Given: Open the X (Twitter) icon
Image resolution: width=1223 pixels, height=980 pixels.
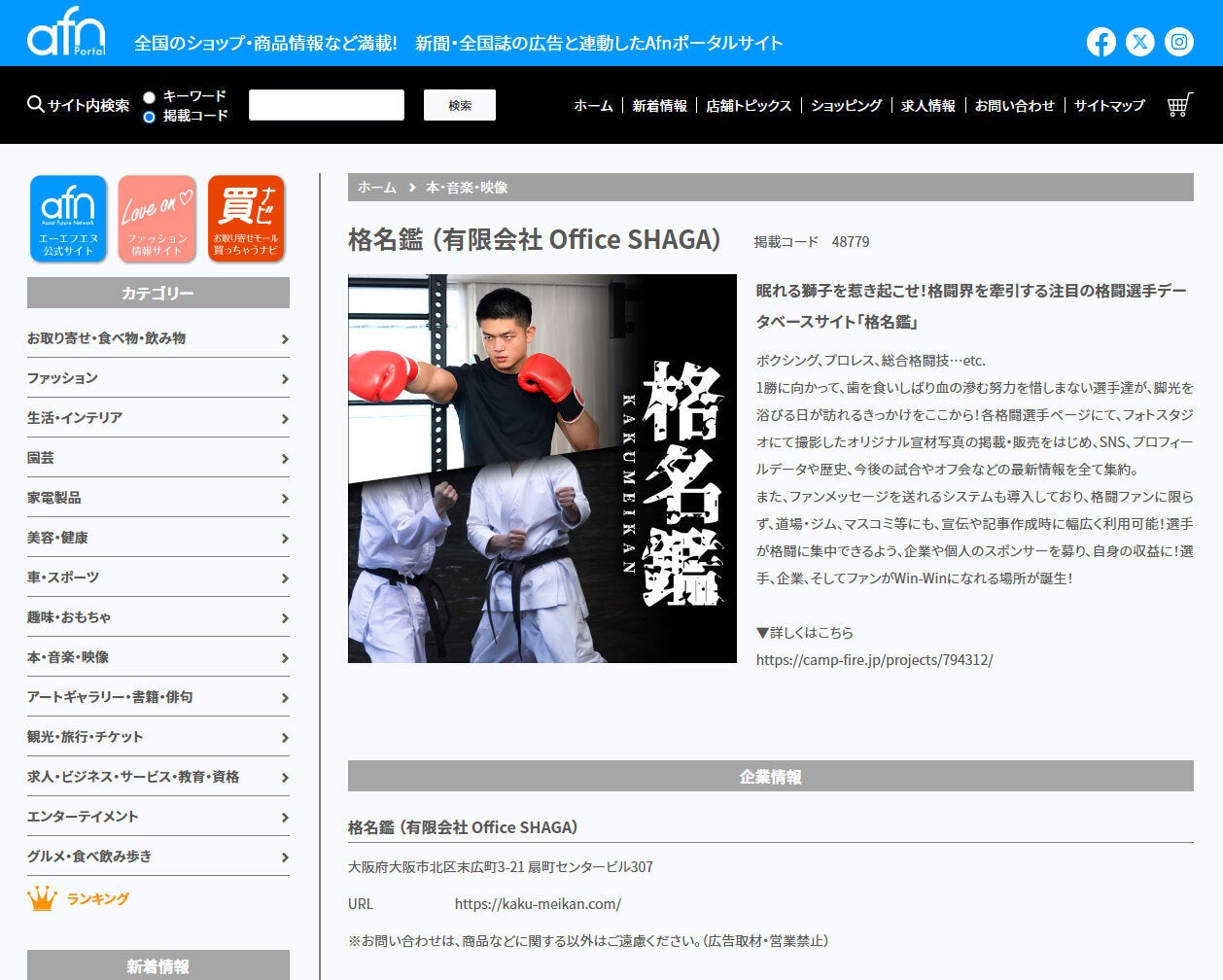Looking at the screenshot, I should [x=1139, y=42].
